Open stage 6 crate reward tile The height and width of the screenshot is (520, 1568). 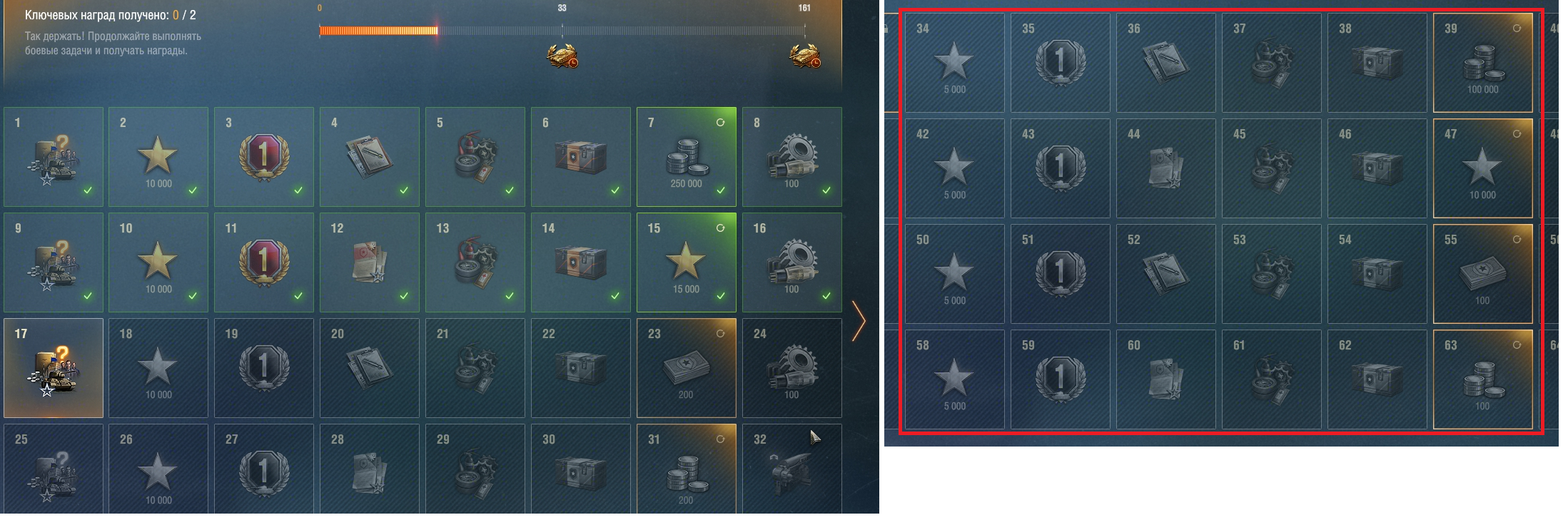[x=581, y=157]
